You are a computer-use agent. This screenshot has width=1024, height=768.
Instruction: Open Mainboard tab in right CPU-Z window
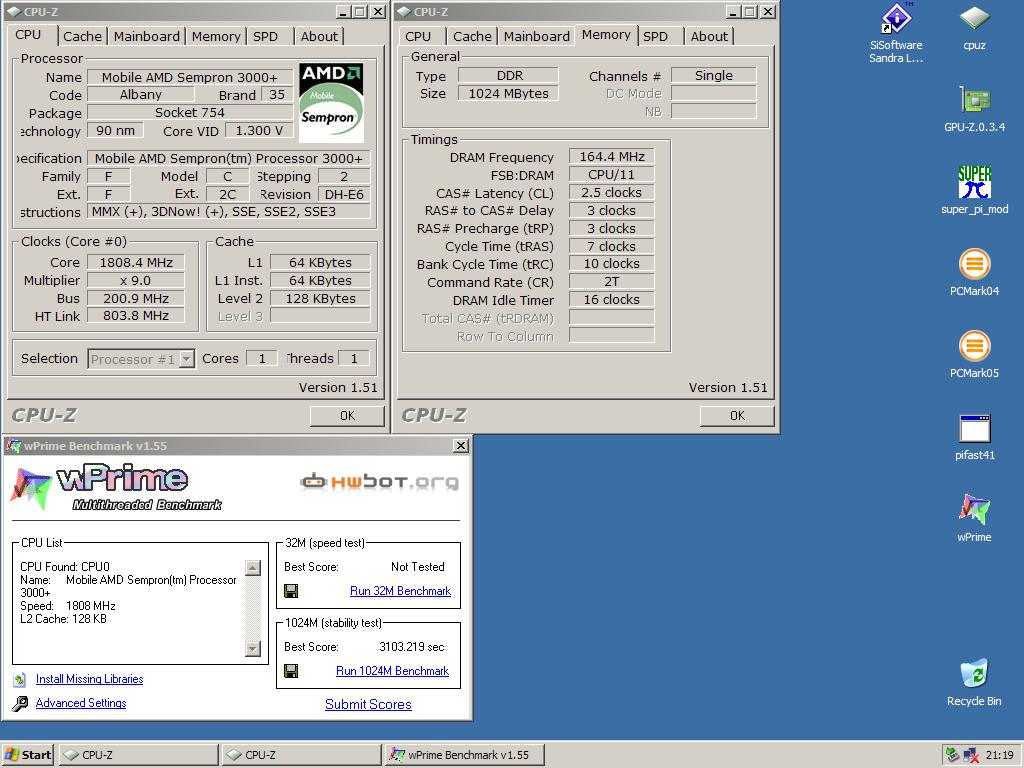[536, 37]
